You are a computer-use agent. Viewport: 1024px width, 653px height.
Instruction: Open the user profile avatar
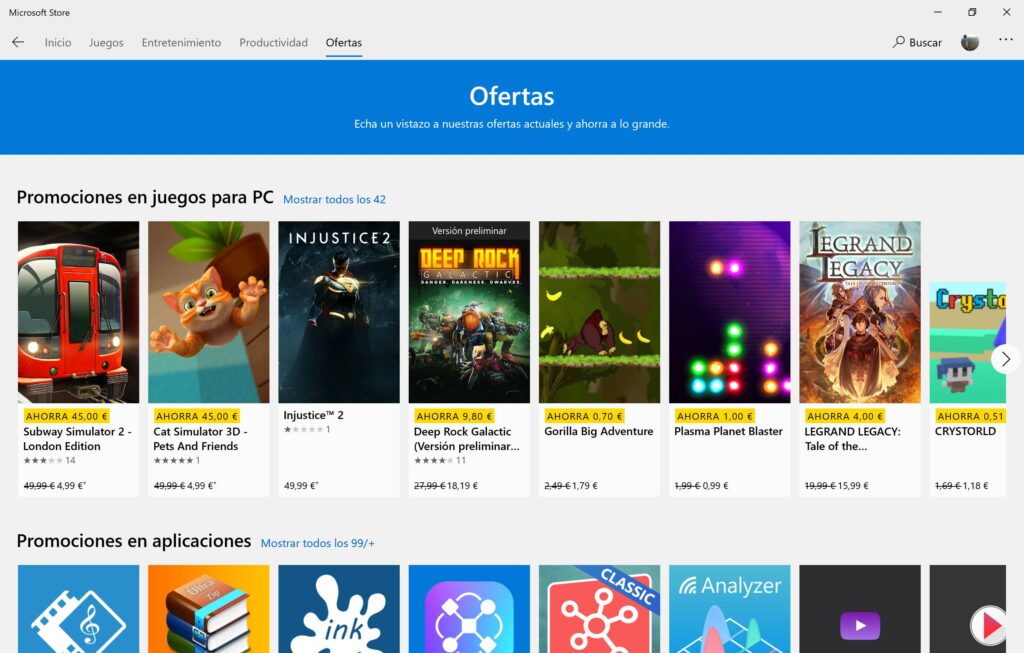pos(969,42)
